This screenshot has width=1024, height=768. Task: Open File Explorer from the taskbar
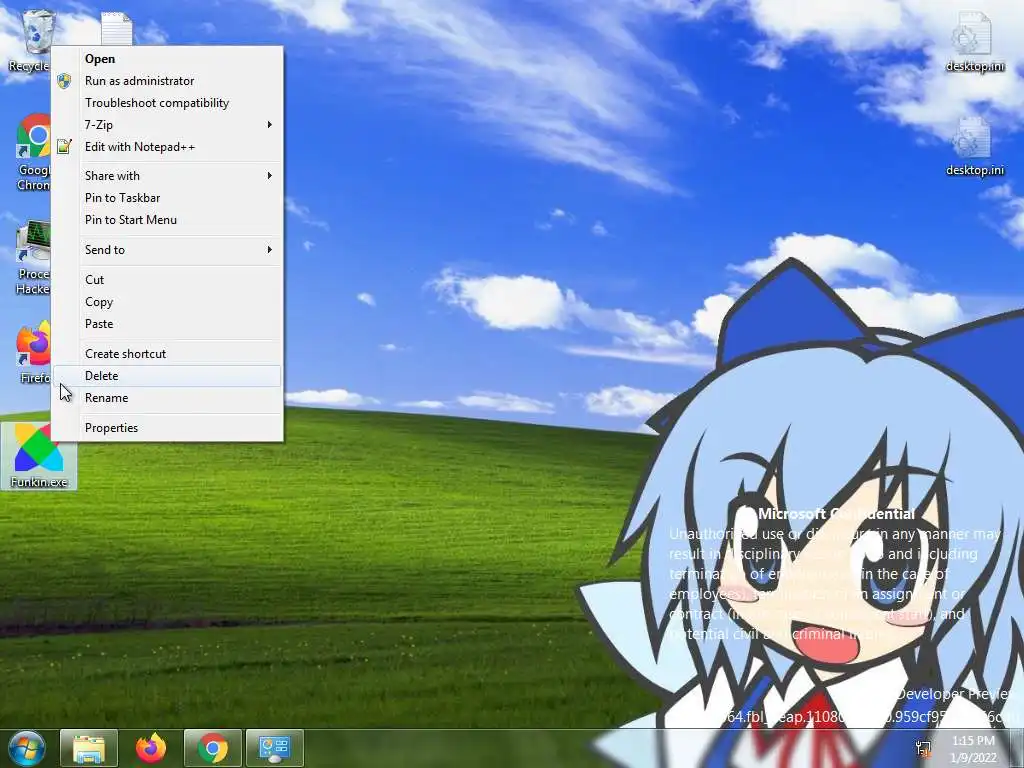click(89, 748)
